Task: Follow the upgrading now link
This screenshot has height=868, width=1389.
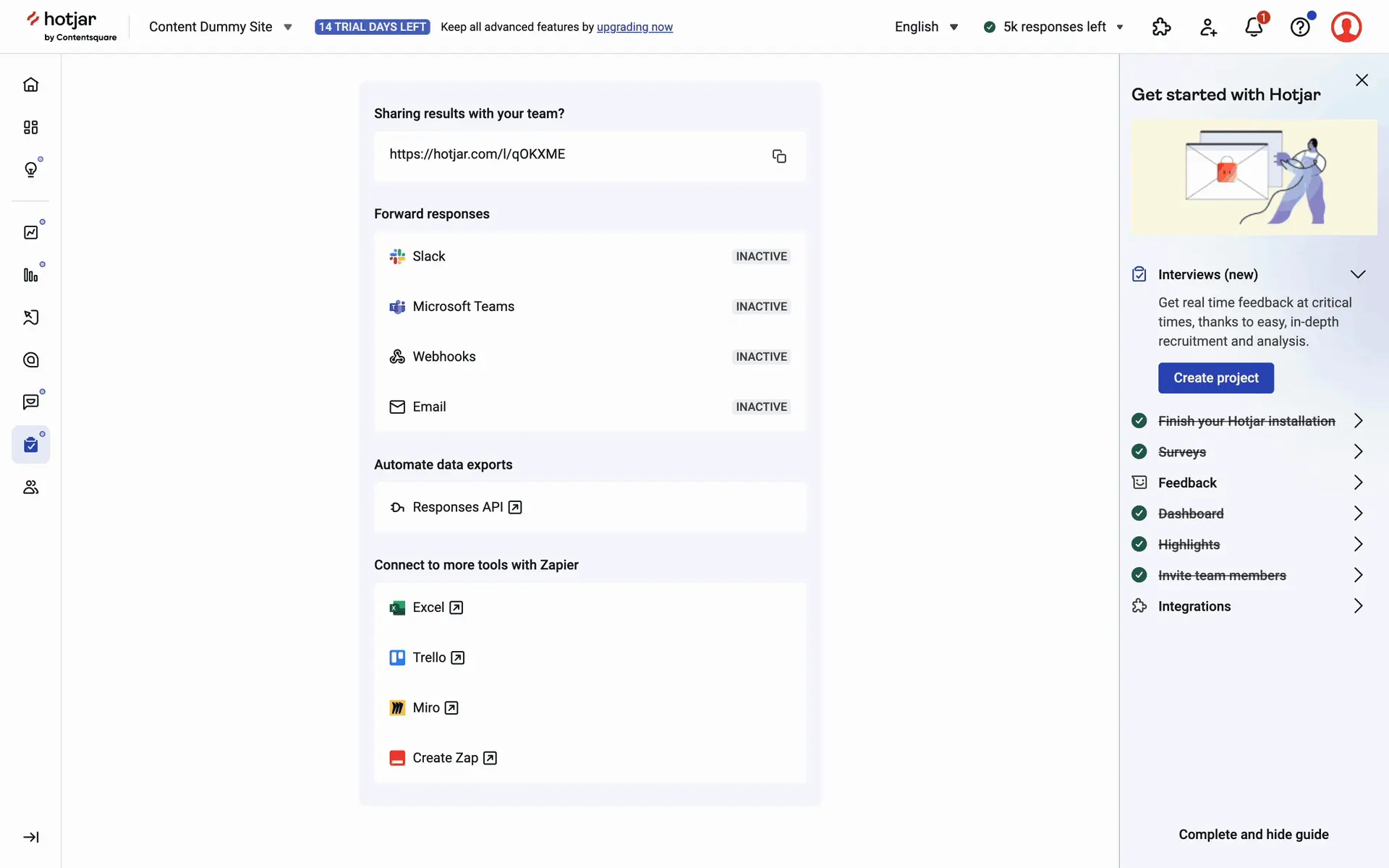Action: click(634, 27)
